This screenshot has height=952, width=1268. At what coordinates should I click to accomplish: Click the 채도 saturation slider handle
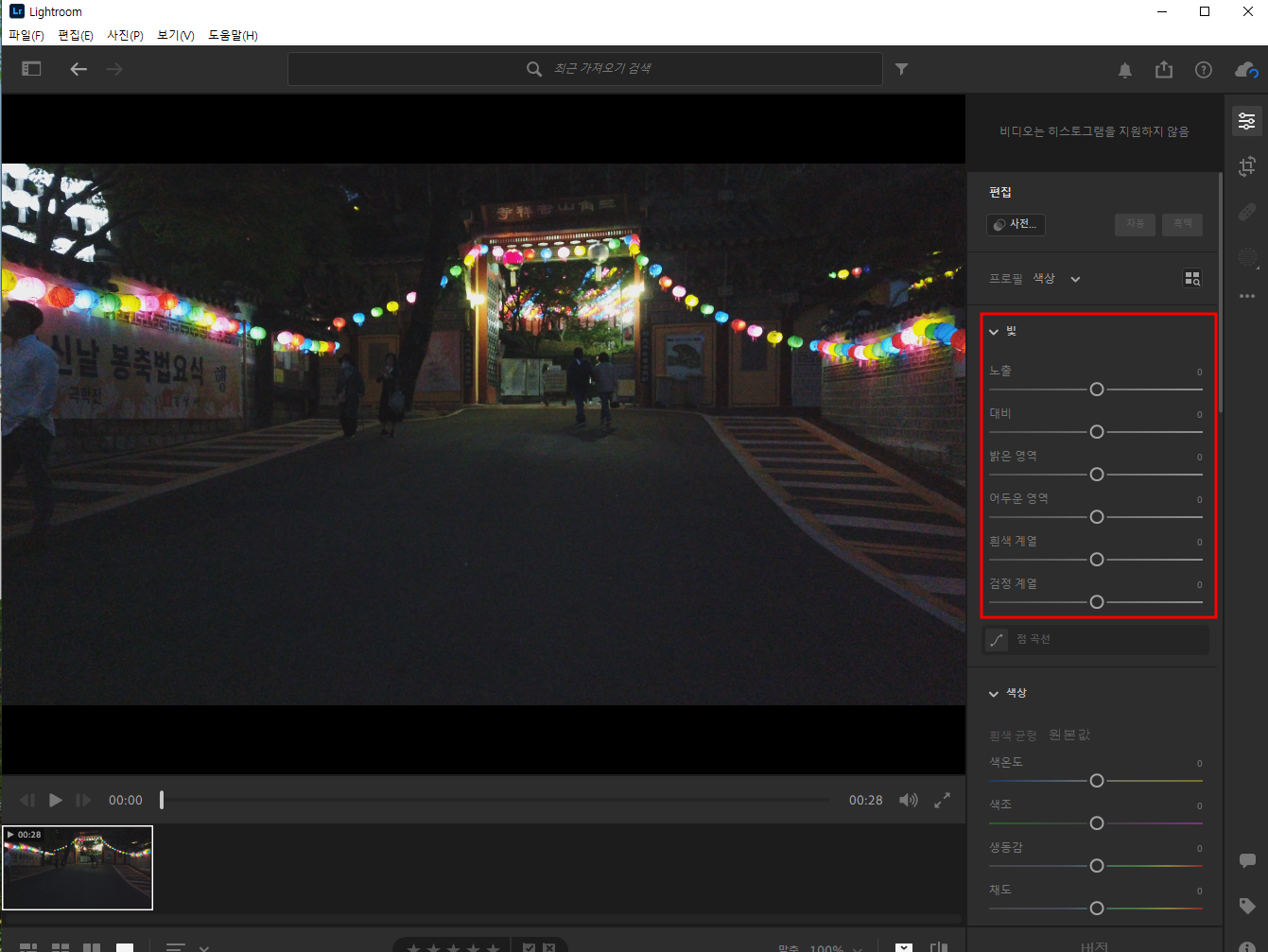[1097, 909]
